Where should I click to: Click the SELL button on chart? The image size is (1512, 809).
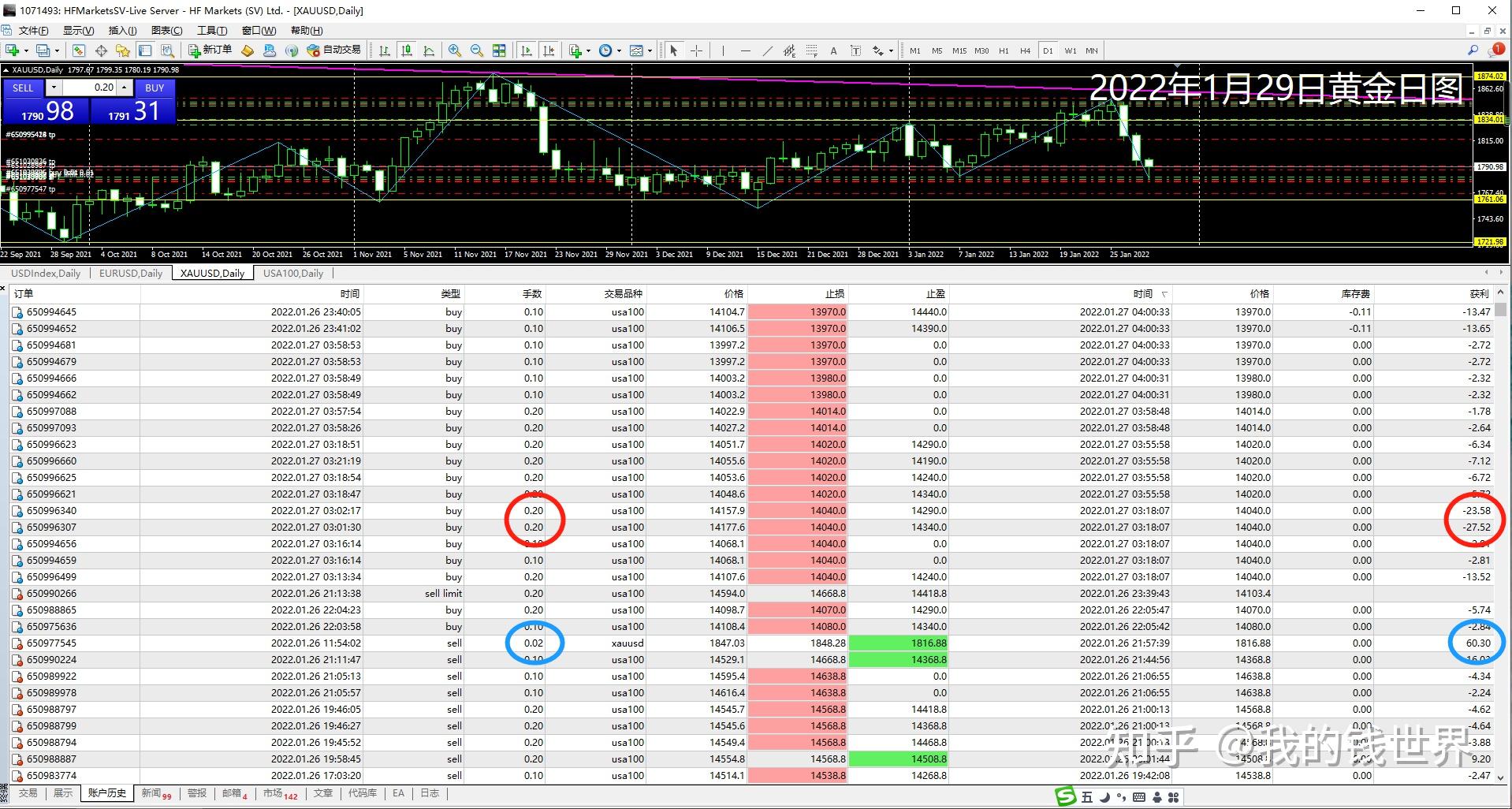tap(23, 88)
